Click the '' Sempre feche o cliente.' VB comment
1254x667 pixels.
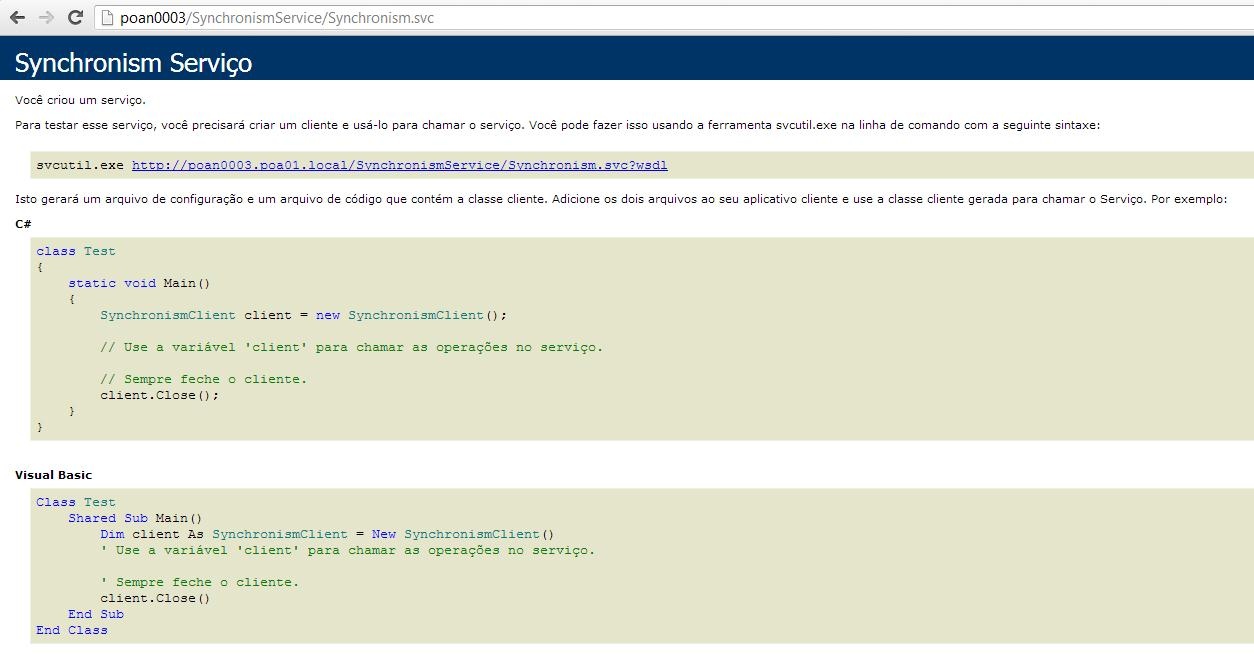(x=200, y=582)
